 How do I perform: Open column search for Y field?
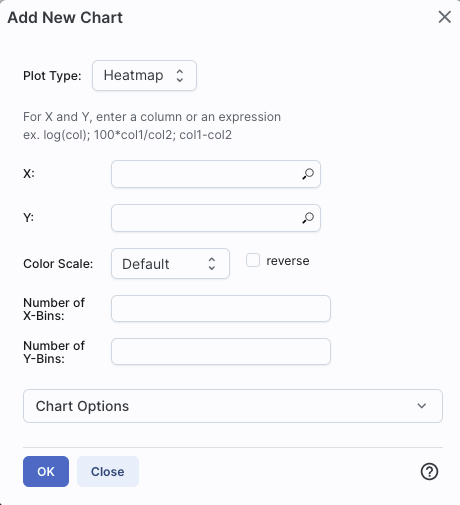click(308, 218)
